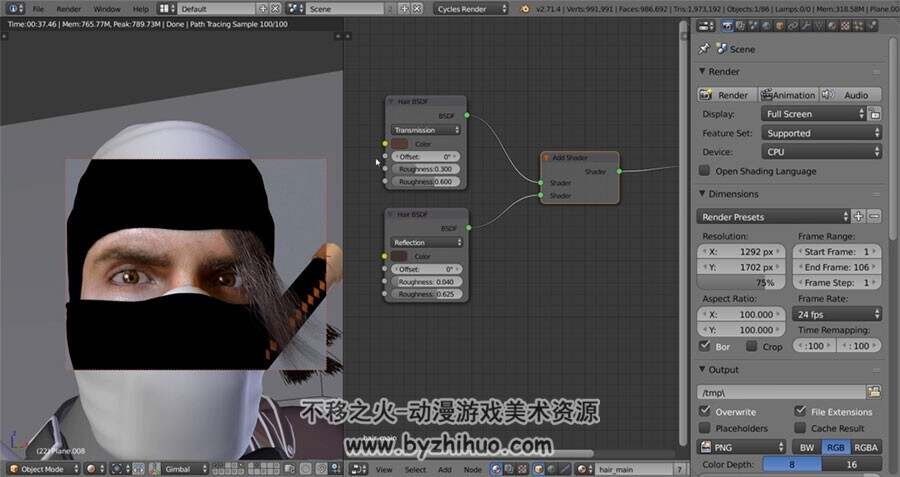This screenshot has height=477, width=900.
Task: Select BW color mode
Action: tap(807, 447)
